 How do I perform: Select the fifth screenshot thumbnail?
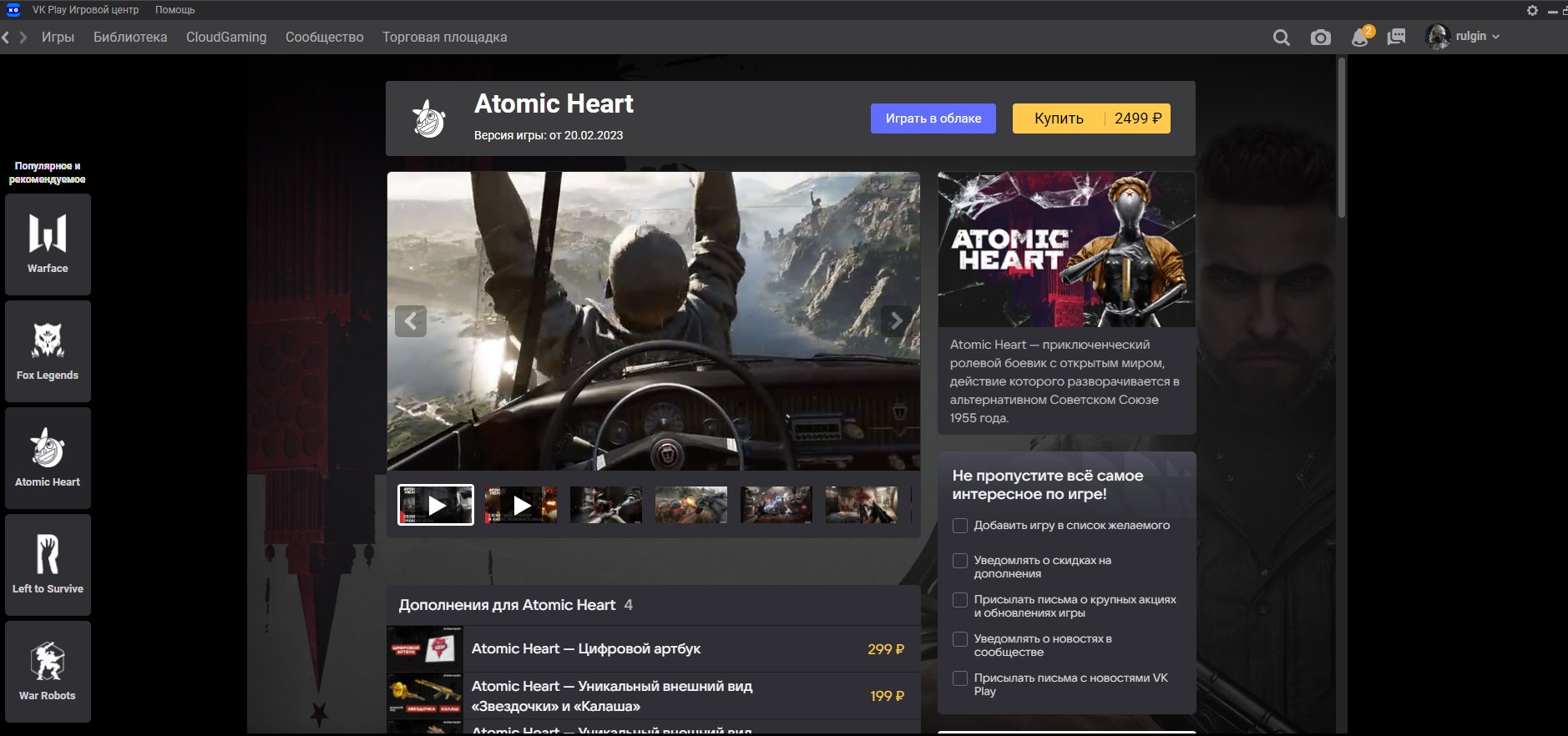776,505
